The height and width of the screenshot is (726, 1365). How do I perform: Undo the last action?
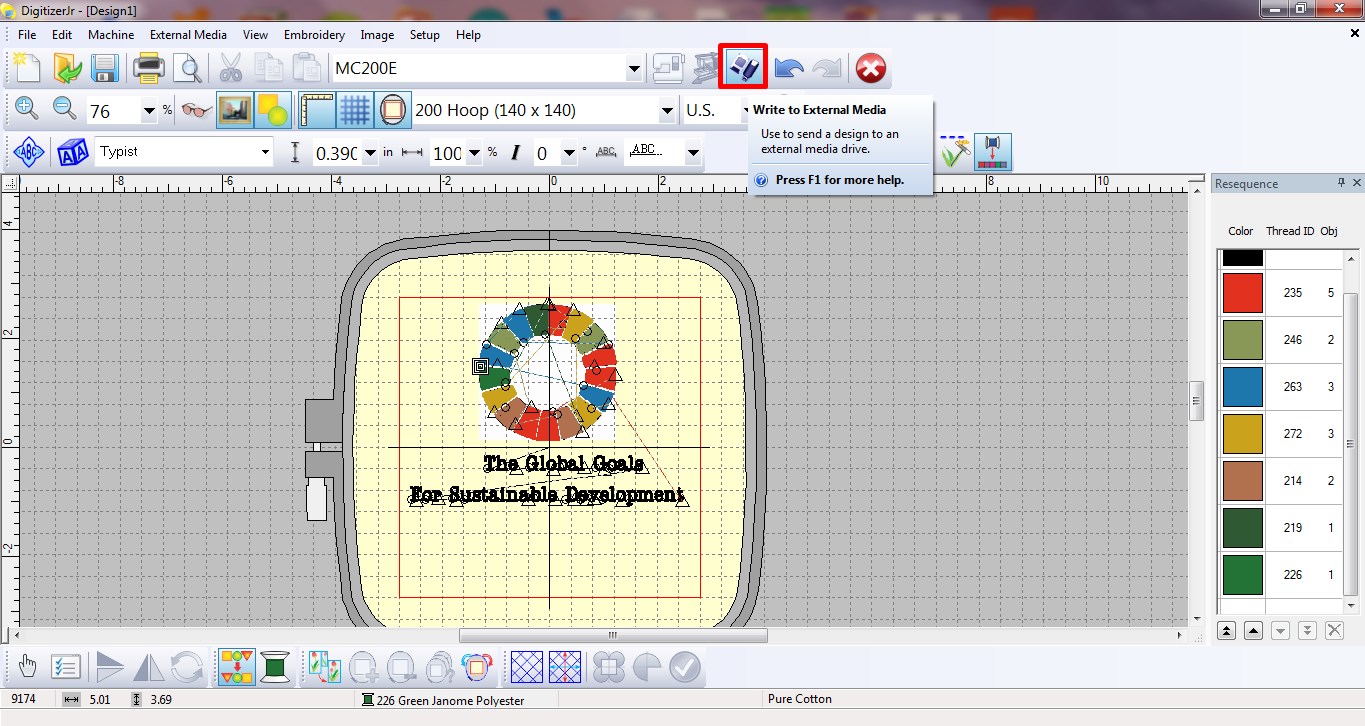click(x=789, y=68)
